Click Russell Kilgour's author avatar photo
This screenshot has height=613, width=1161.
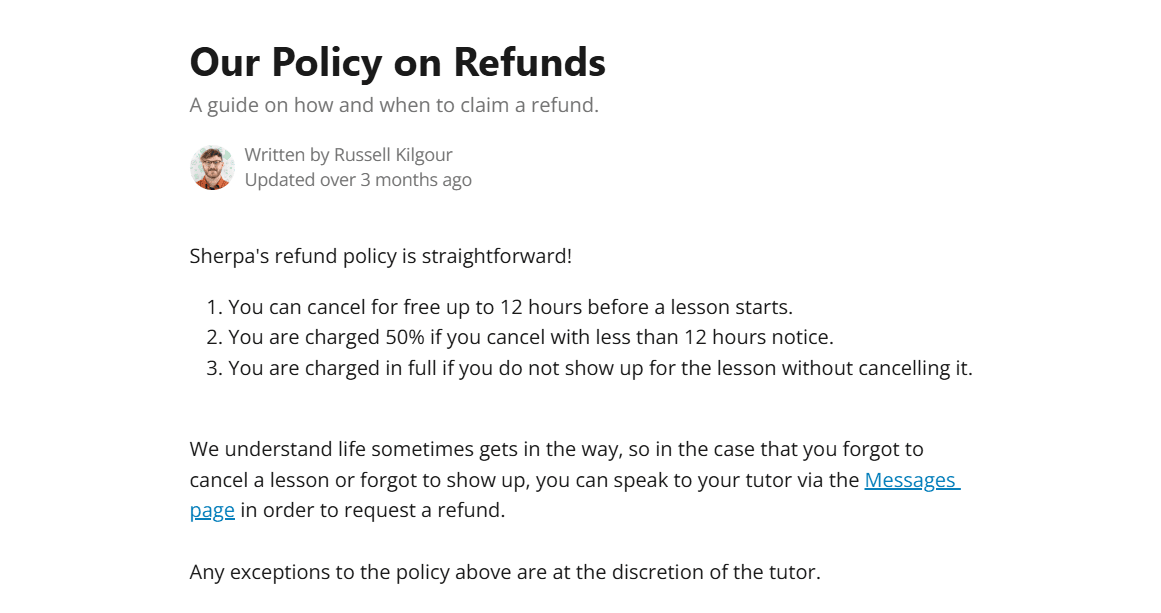point(212,167)
